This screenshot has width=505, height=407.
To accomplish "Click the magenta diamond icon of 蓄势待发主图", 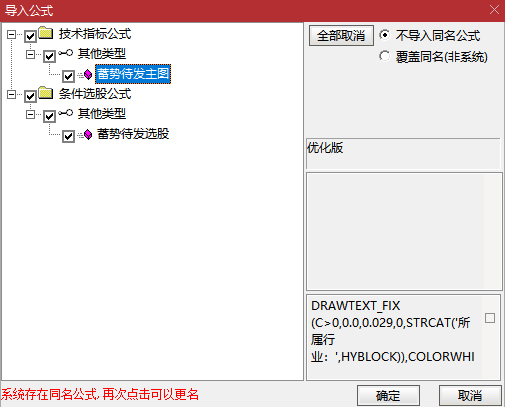I will [x=88, y=74].
